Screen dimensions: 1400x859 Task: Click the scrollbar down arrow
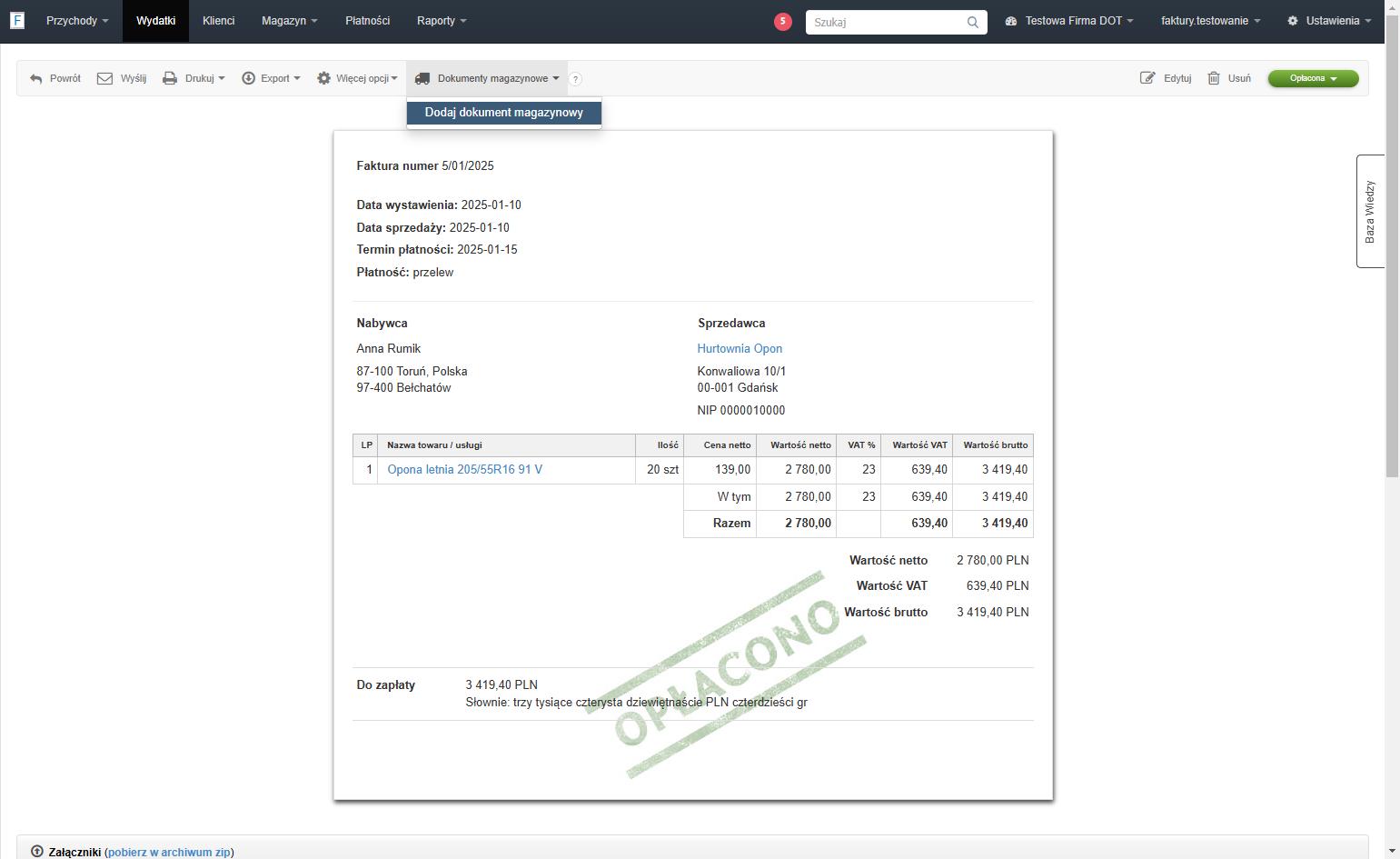[x=1393, y=852]
